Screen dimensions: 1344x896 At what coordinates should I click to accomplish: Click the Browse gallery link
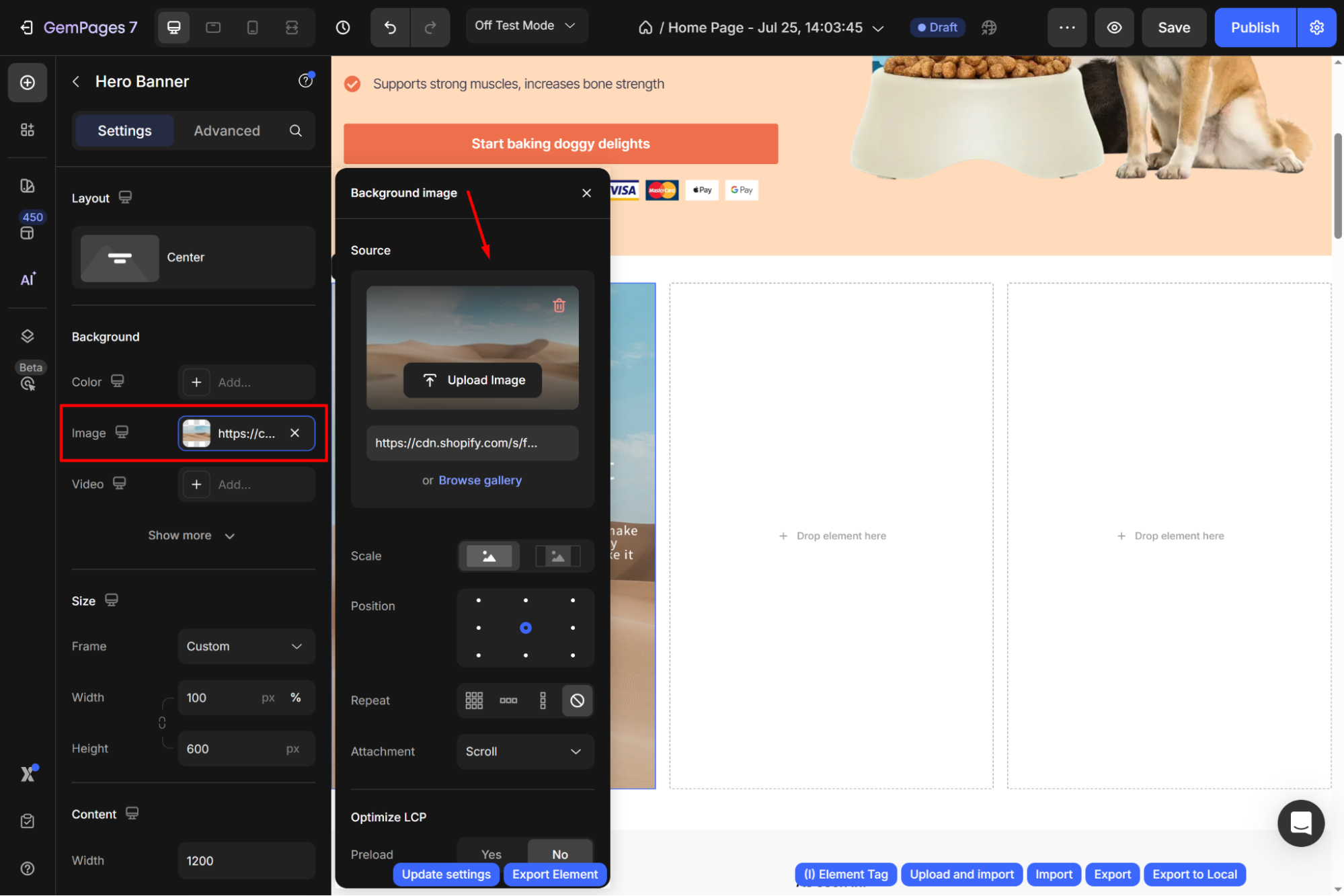click(x=480, y=480)
